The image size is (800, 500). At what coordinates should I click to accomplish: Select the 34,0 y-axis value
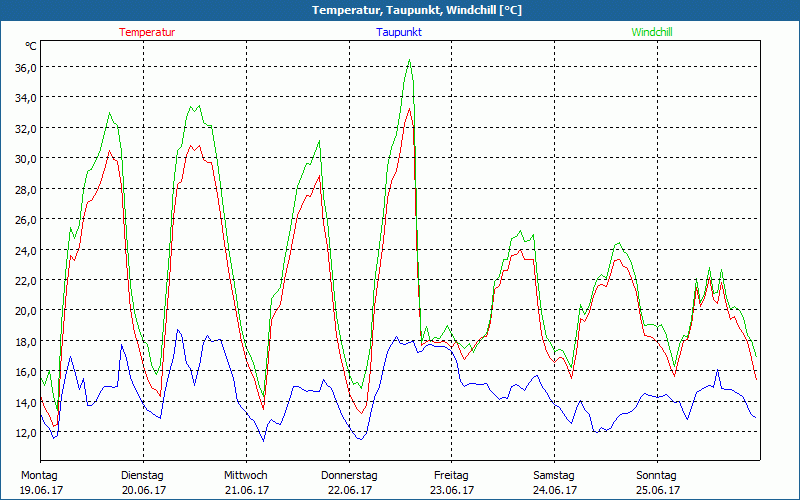[x=26, y=98]
